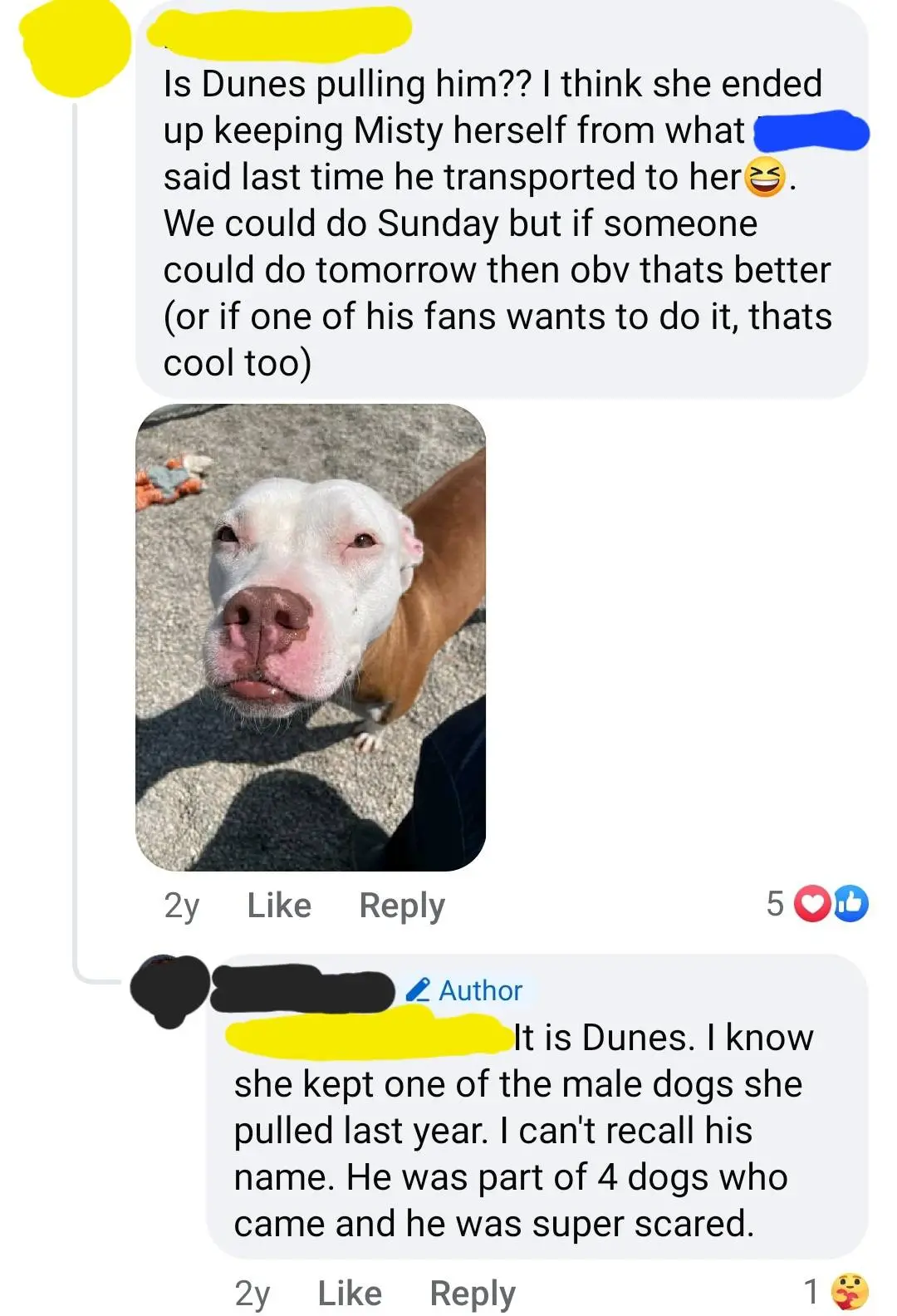The height and width of the screenshot is (1316, 897).
Task: Reply to the author's comment
Action: click(x=473, y=1294)
